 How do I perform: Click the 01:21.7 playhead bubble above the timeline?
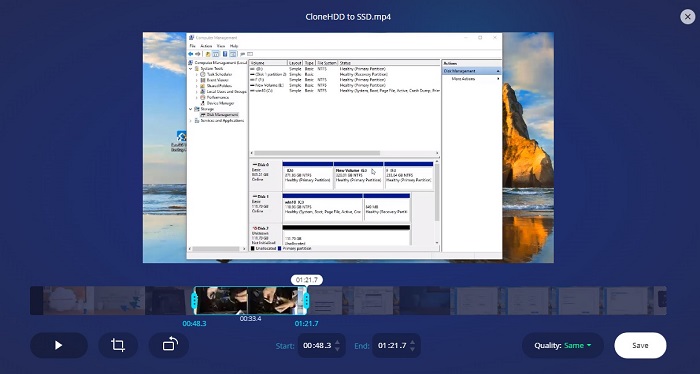point(307,280)
